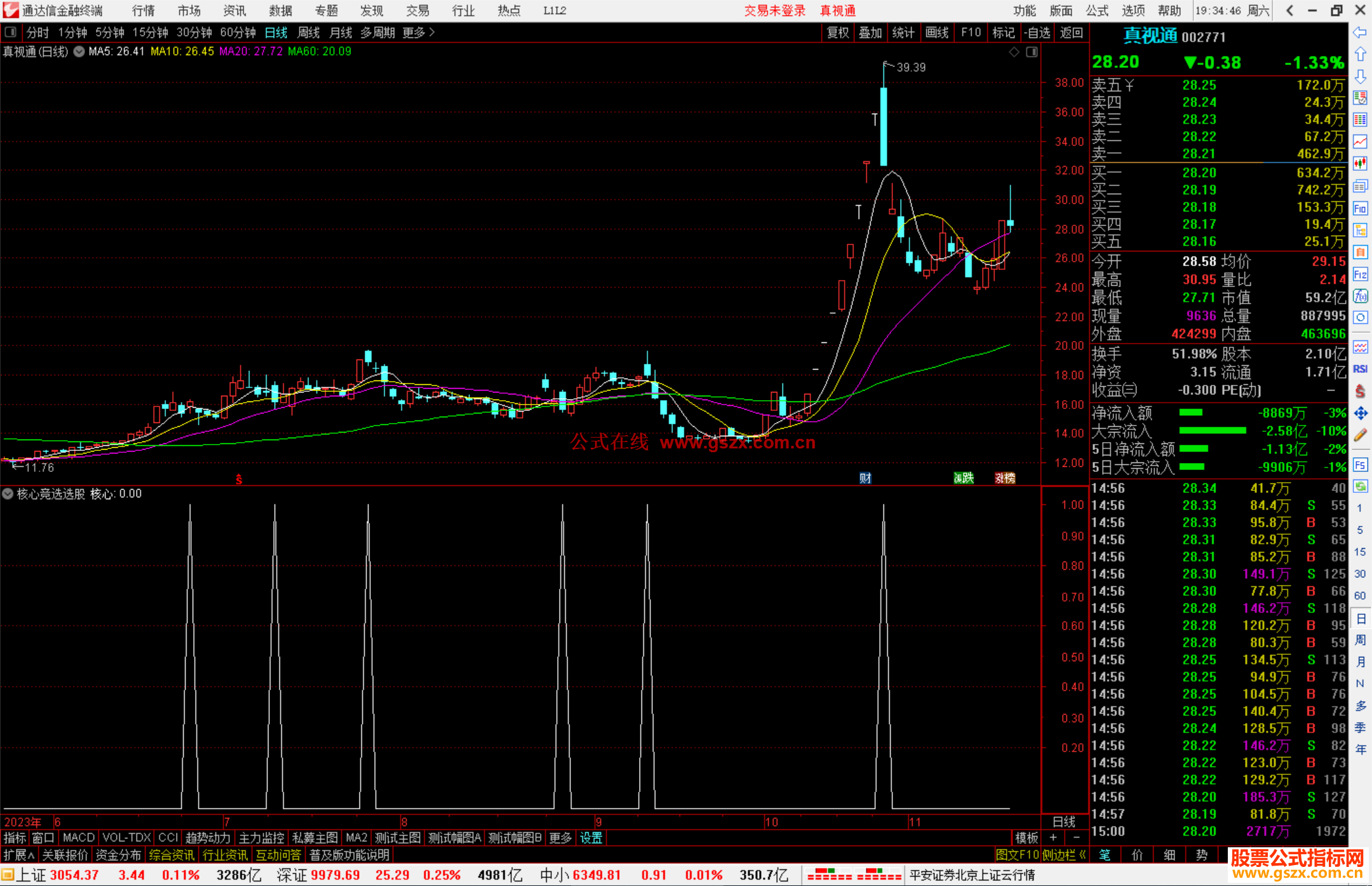The height and width of the screenshot is (886, 1372).
Task: Toggle the 核心竞选选股 indicator circle icon
Action: pos(8,493)
